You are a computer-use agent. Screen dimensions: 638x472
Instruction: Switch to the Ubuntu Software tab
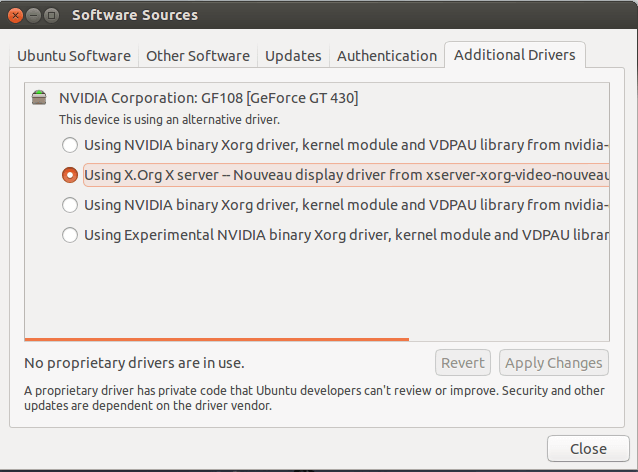coord(74,56)
